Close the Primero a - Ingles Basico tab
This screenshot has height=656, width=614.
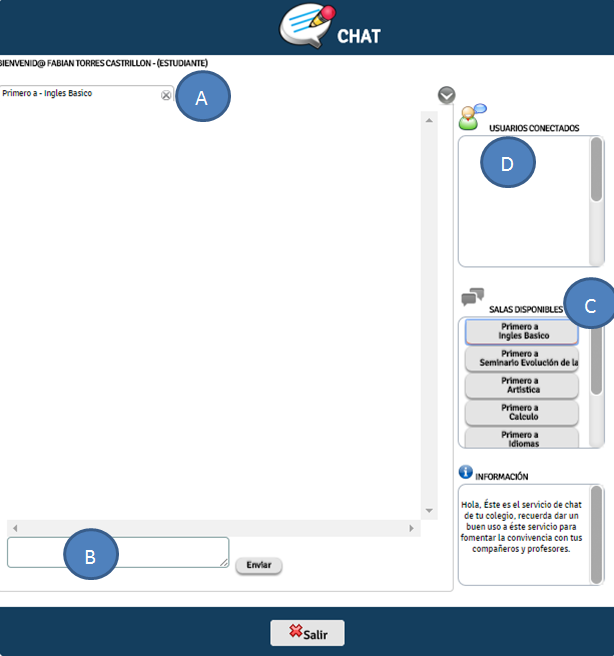[x=166, y=95]
